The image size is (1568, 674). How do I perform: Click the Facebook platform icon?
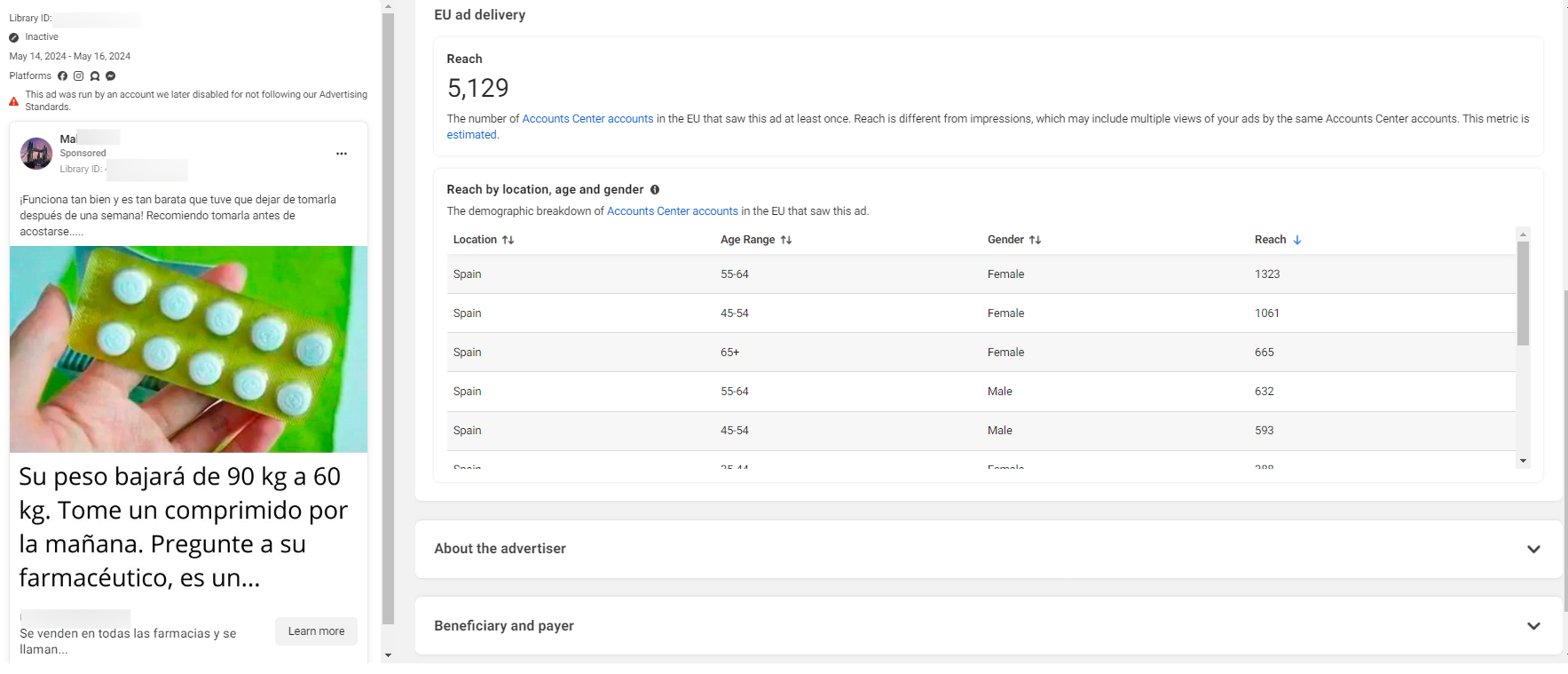click(x=62, y=76)
